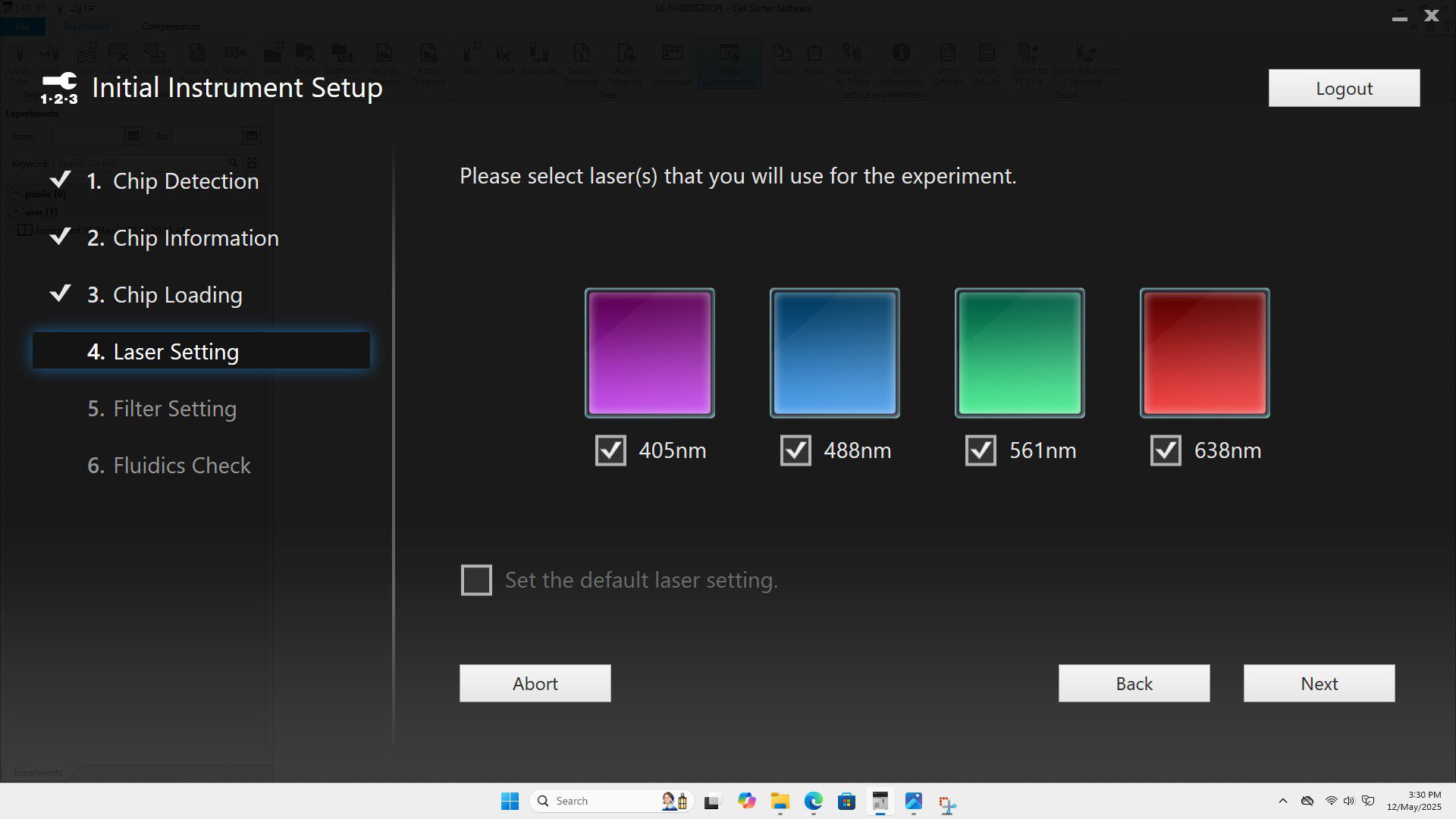Click the purple 405nm laser tile
Image resolution: width=1456 pixels, height=819 pixels.
pos(649,353)
